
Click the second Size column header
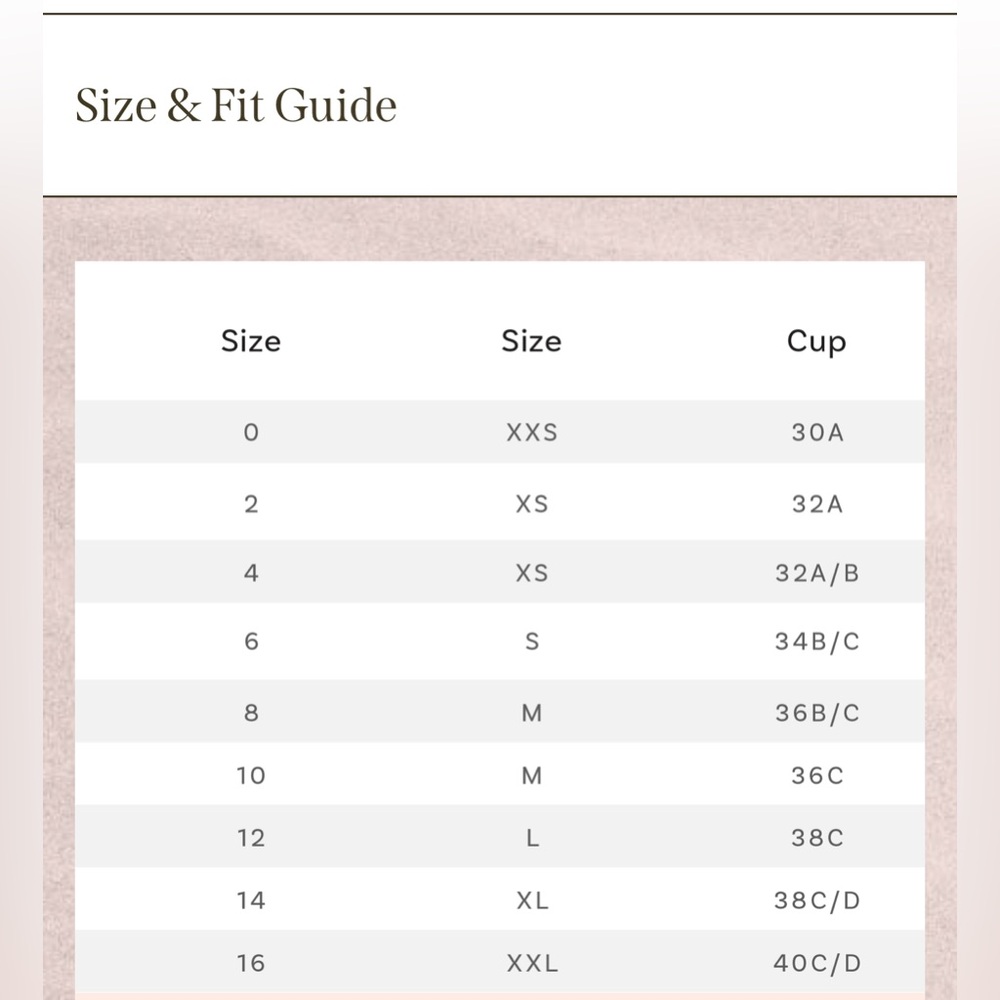[531, 341]
